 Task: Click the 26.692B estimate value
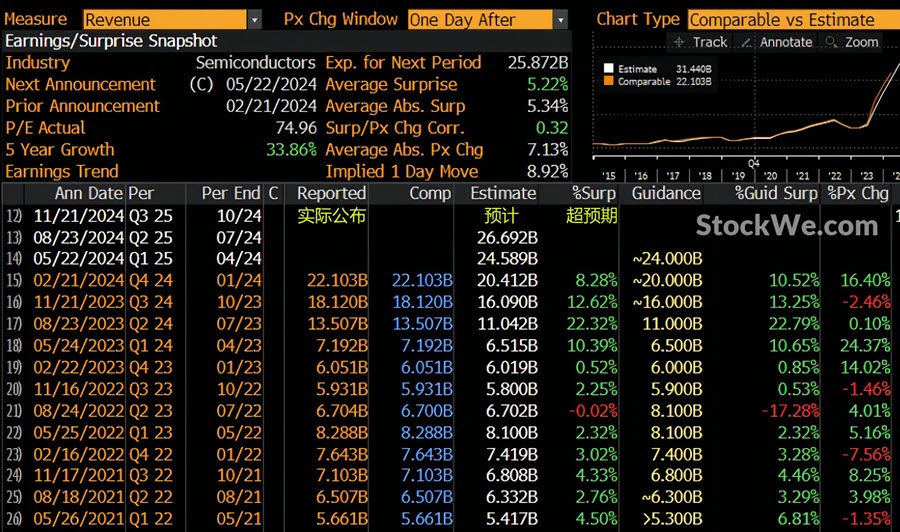coord(507,238)
